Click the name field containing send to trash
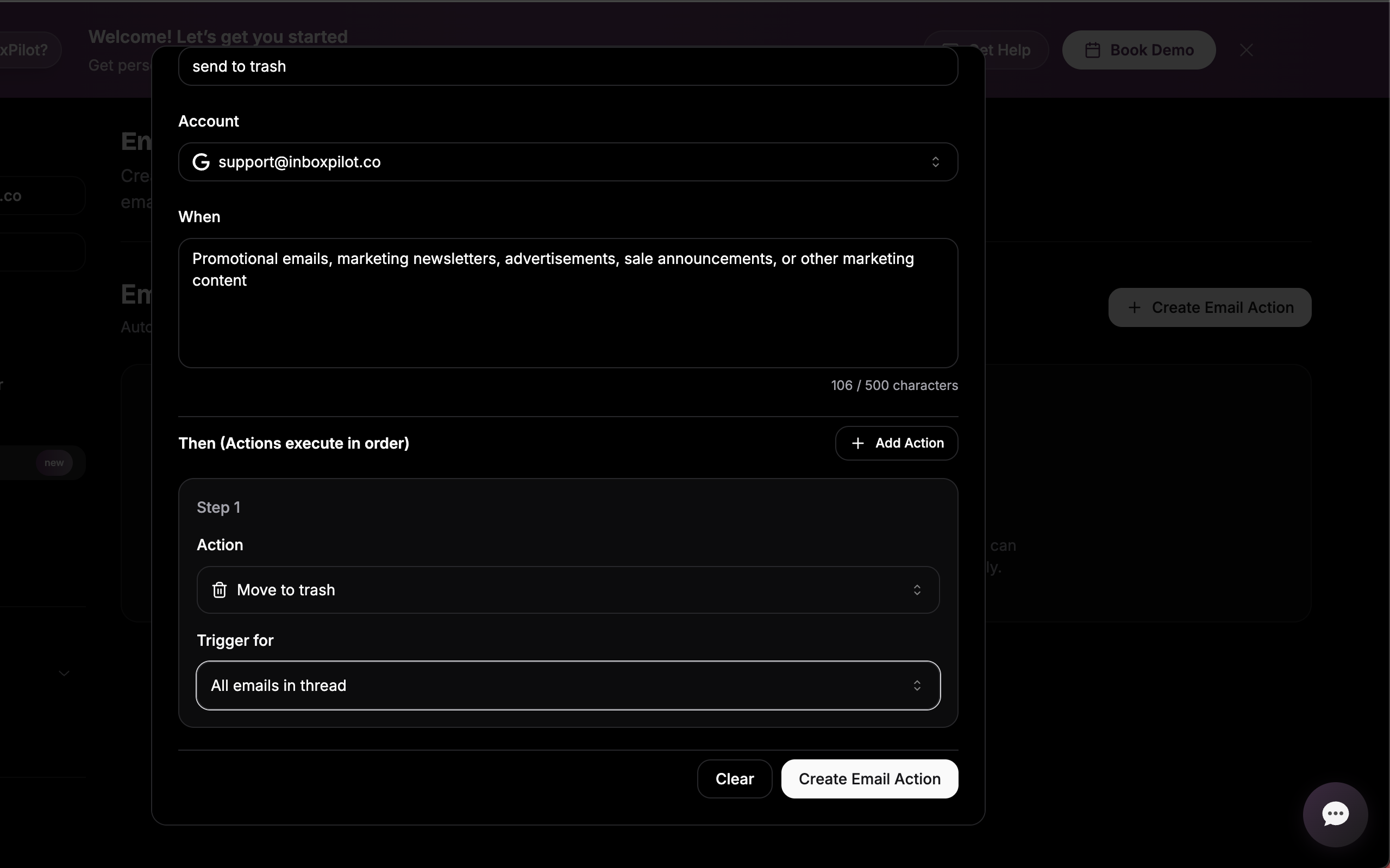The height and width of the screenshot is (868, 1390). tap(567, 67)
